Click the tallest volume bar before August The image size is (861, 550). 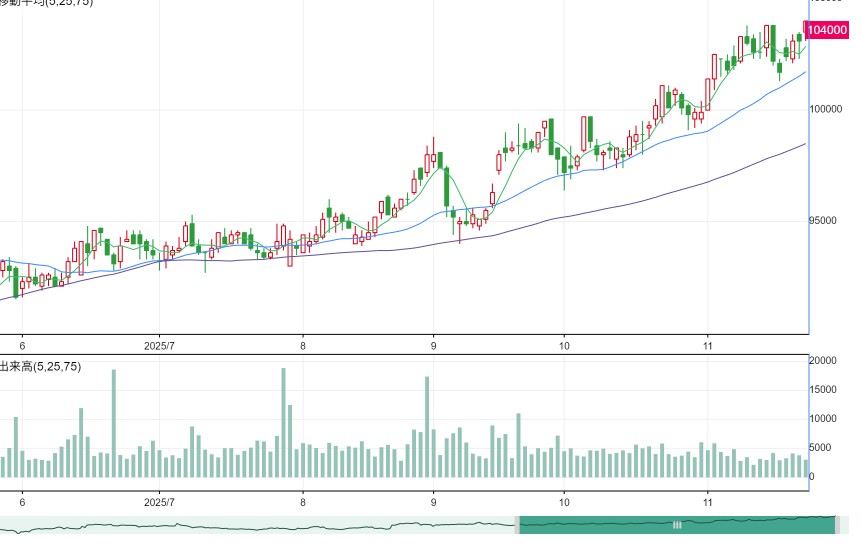pyautogui.click(x=283, y=422)
